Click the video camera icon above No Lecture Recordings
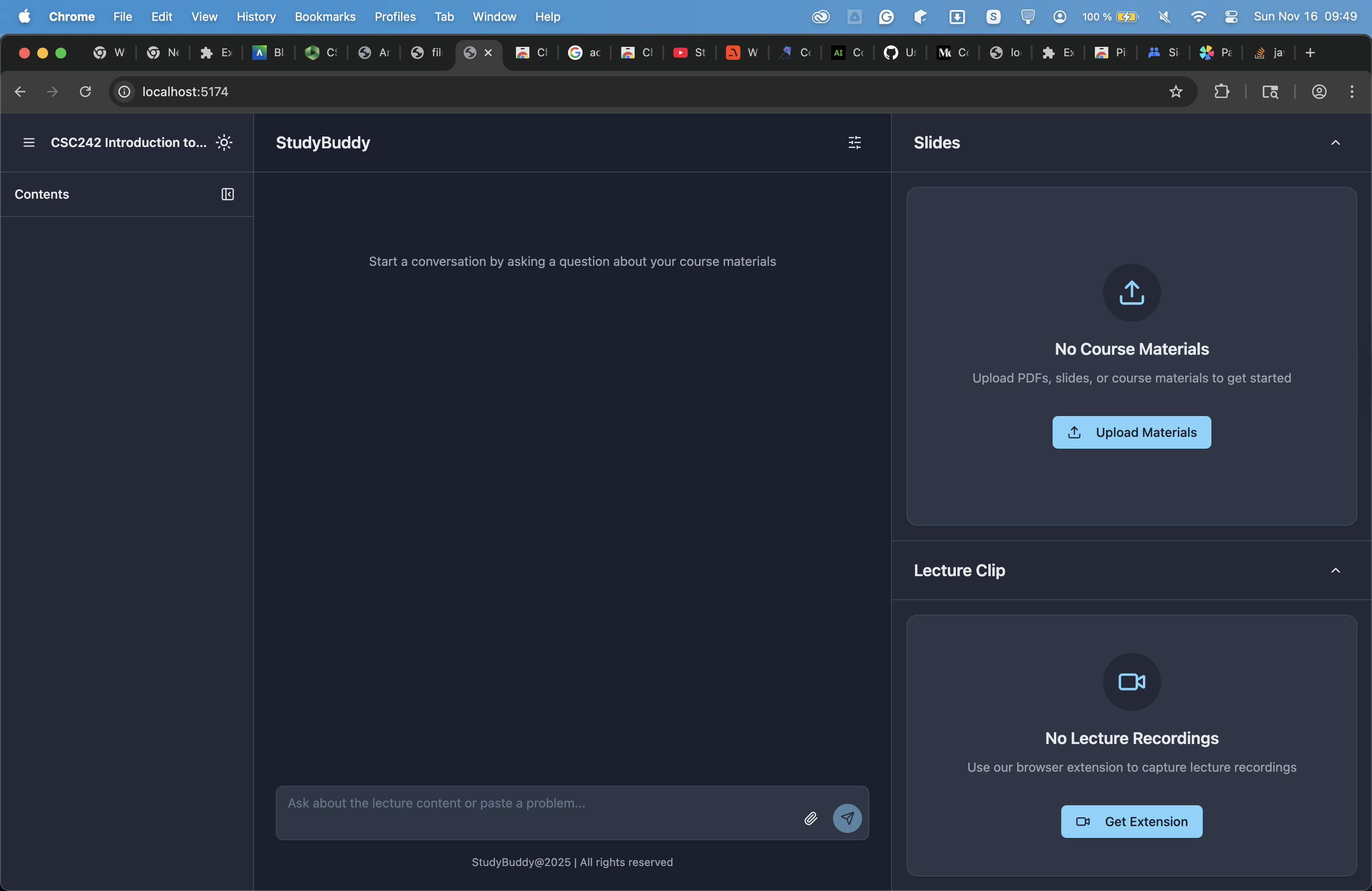Viewport: 1372px width, 891px height. (x=1131, y=682)
